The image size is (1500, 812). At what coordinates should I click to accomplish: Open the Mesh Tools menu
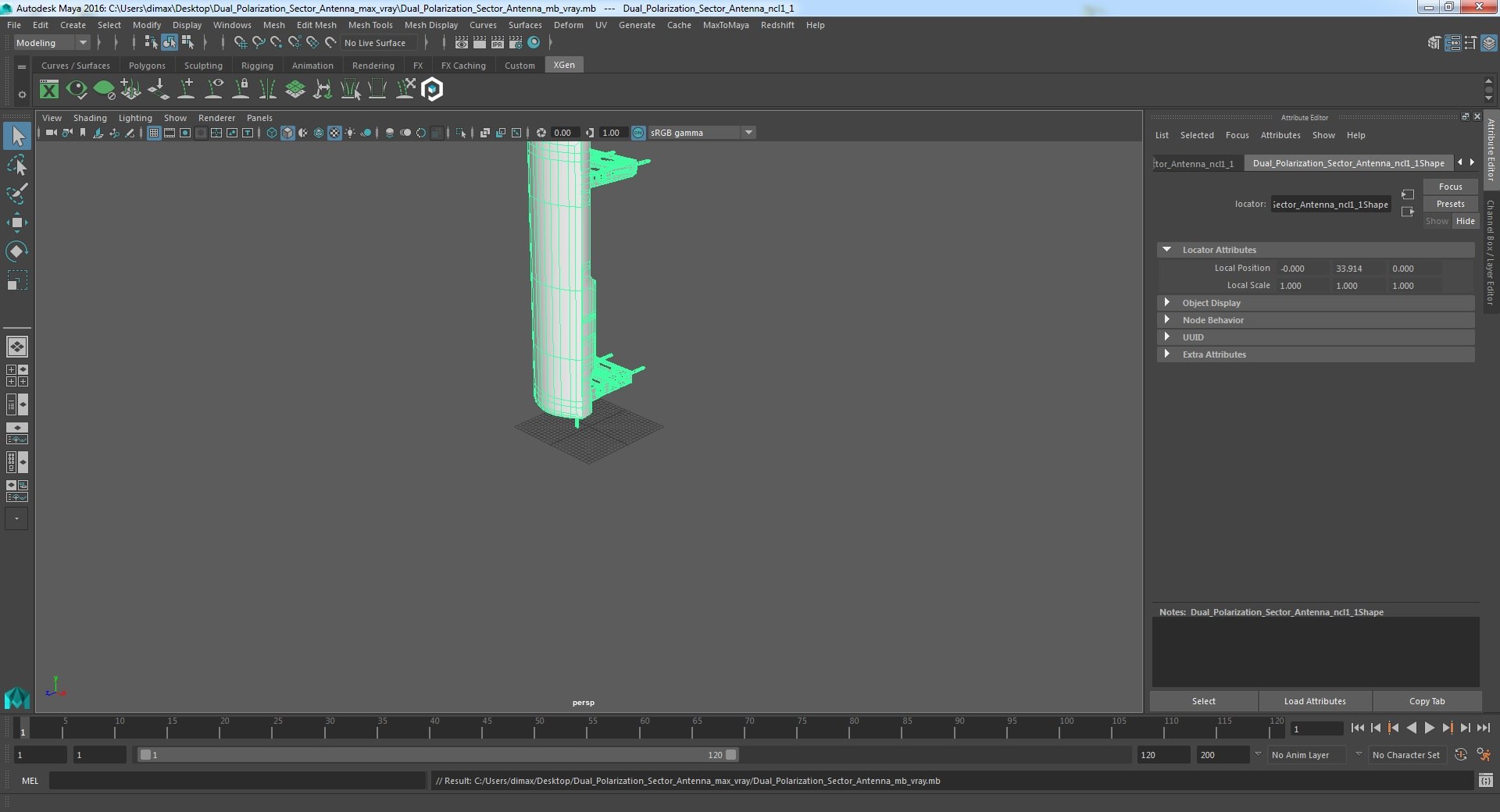[x=370, y=25]
